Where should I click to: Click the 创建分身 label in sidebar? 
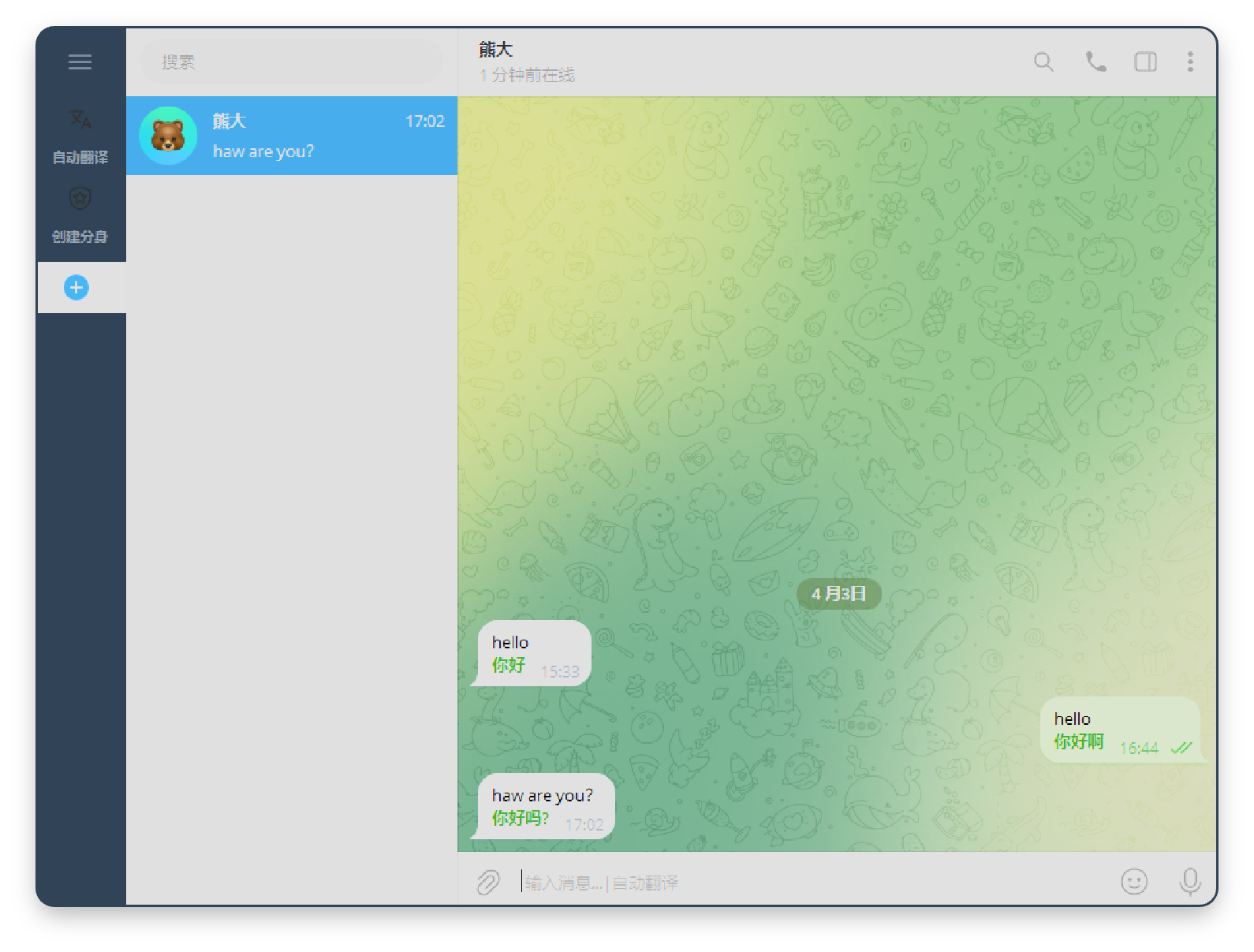pyautogui.click(x=80, y=237)
